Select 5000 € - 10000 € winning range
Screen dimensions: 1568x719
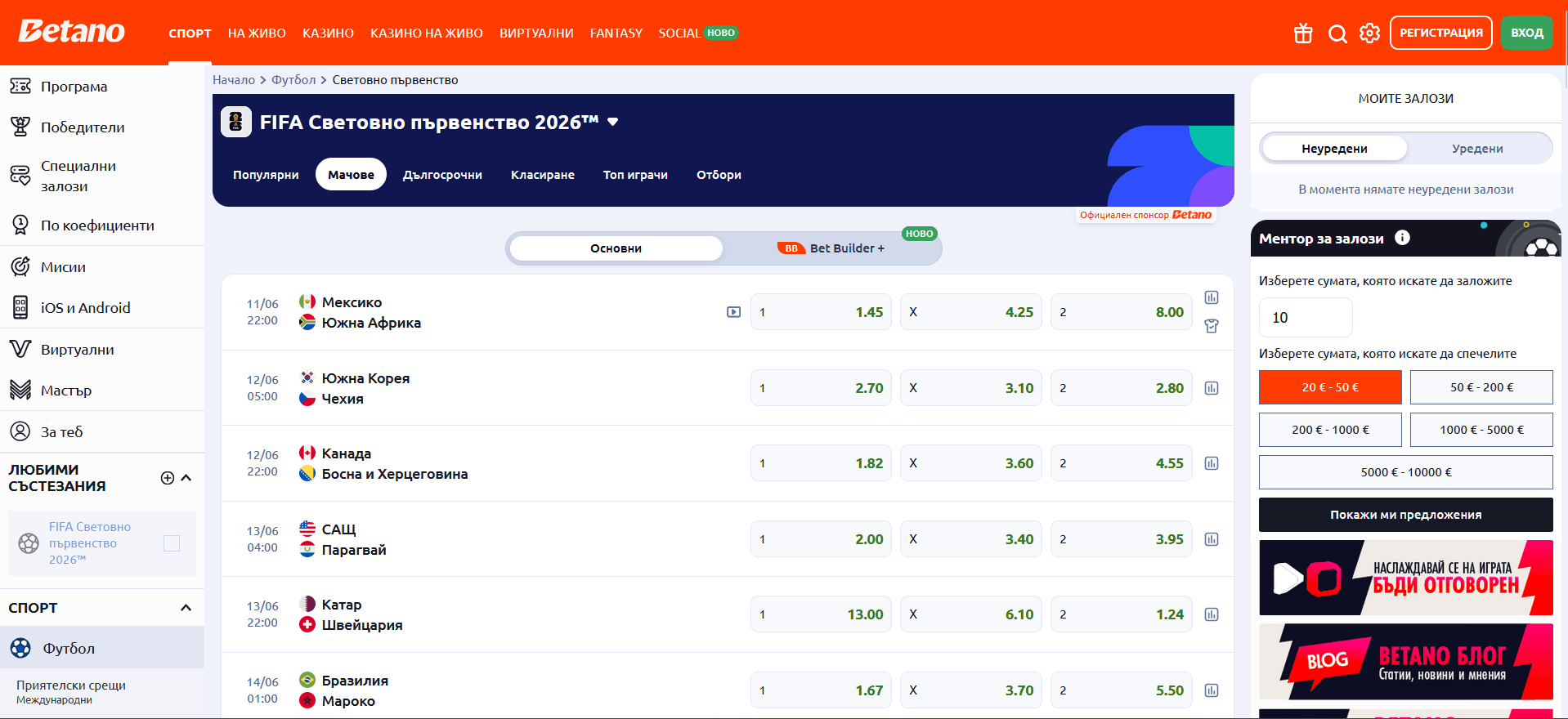tap(1406, 472)
